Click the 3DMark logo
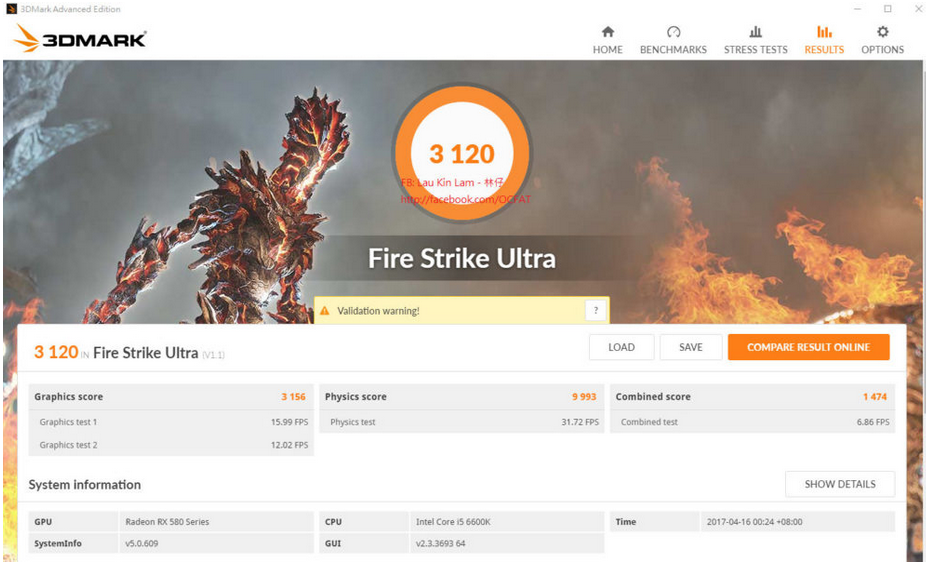Image resolution: width=926 pixels, height=562 pixels. point(80,39)
